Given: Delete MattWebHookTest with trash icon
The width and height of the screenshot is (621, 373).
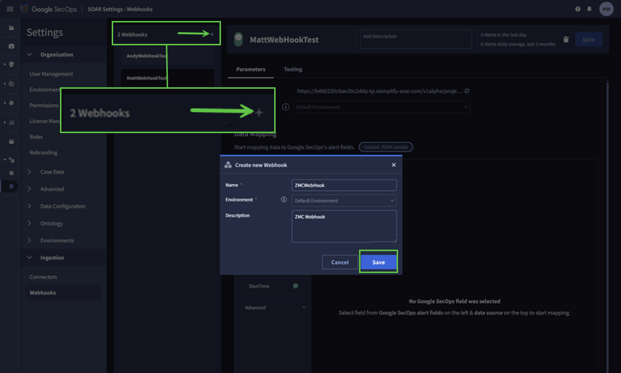Looking at the screenshot, I should [566, 39].
